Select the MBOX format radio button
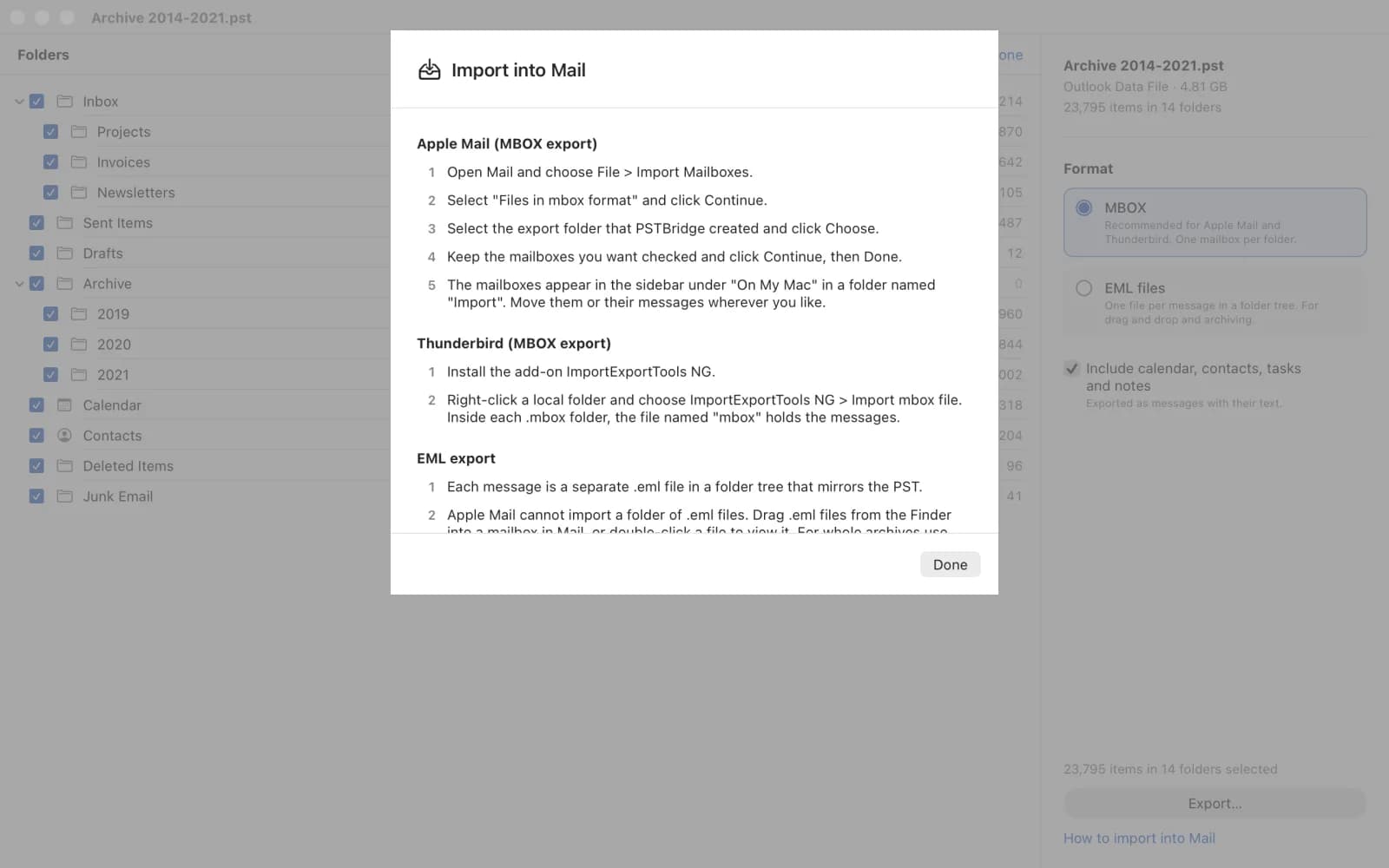This screenshot has height=868, width=1389. pos(1083,207)
